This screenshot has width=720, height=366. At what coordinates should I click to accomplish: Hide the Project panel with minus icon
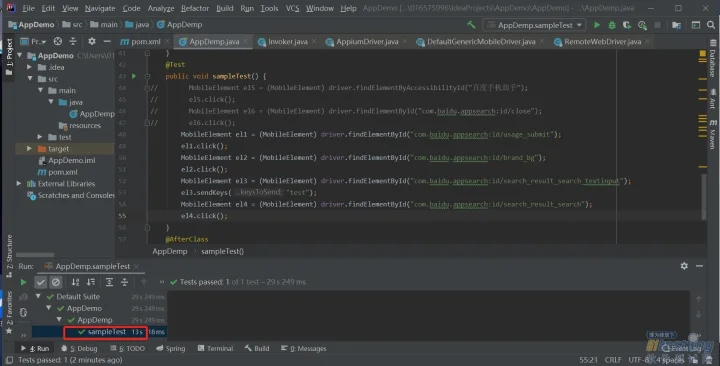(107, 41)
